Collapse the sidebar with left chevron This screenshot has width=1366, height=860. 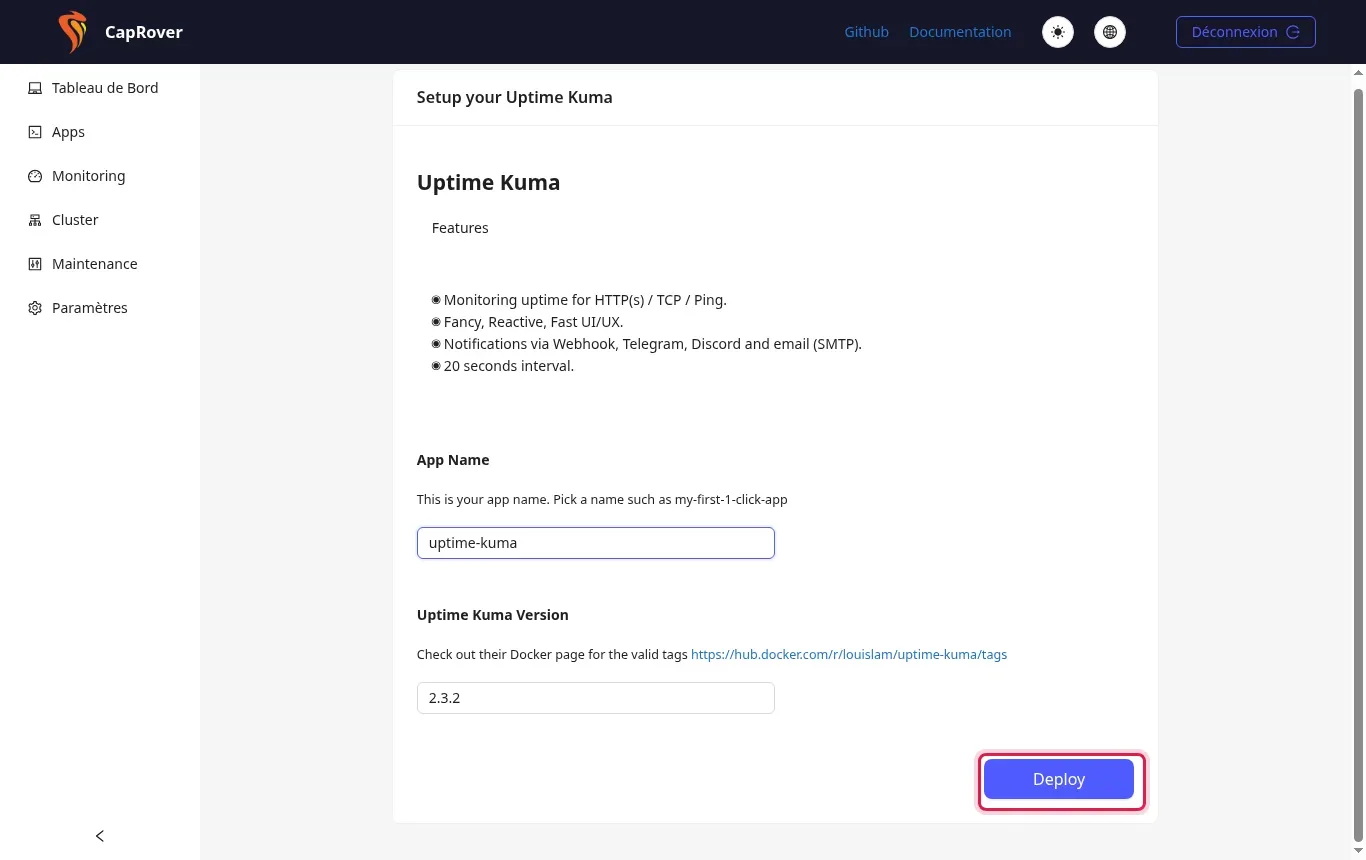click(100, 836)
